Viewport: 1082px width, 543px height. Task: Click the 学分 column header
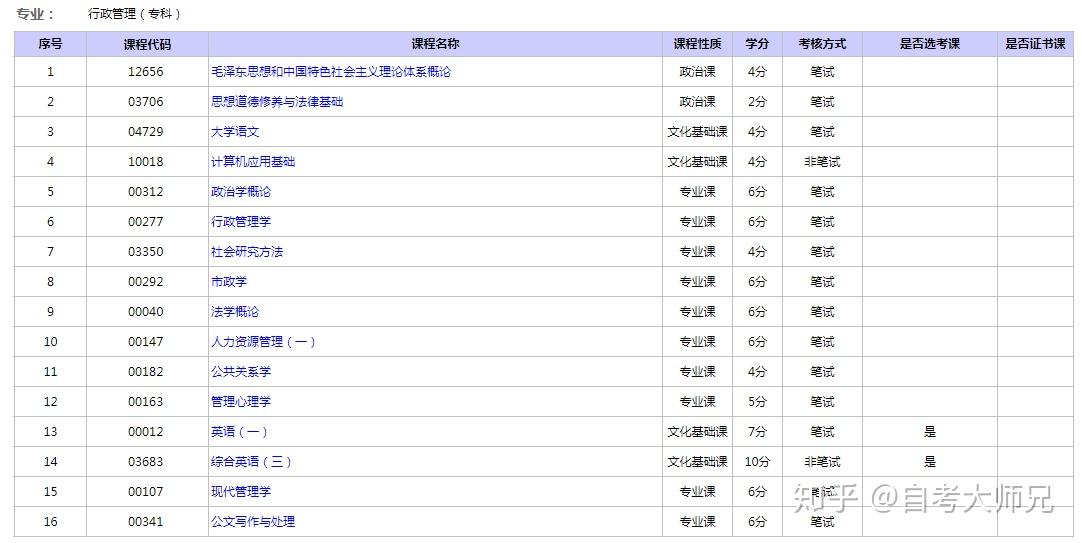(x=757, y=44)
